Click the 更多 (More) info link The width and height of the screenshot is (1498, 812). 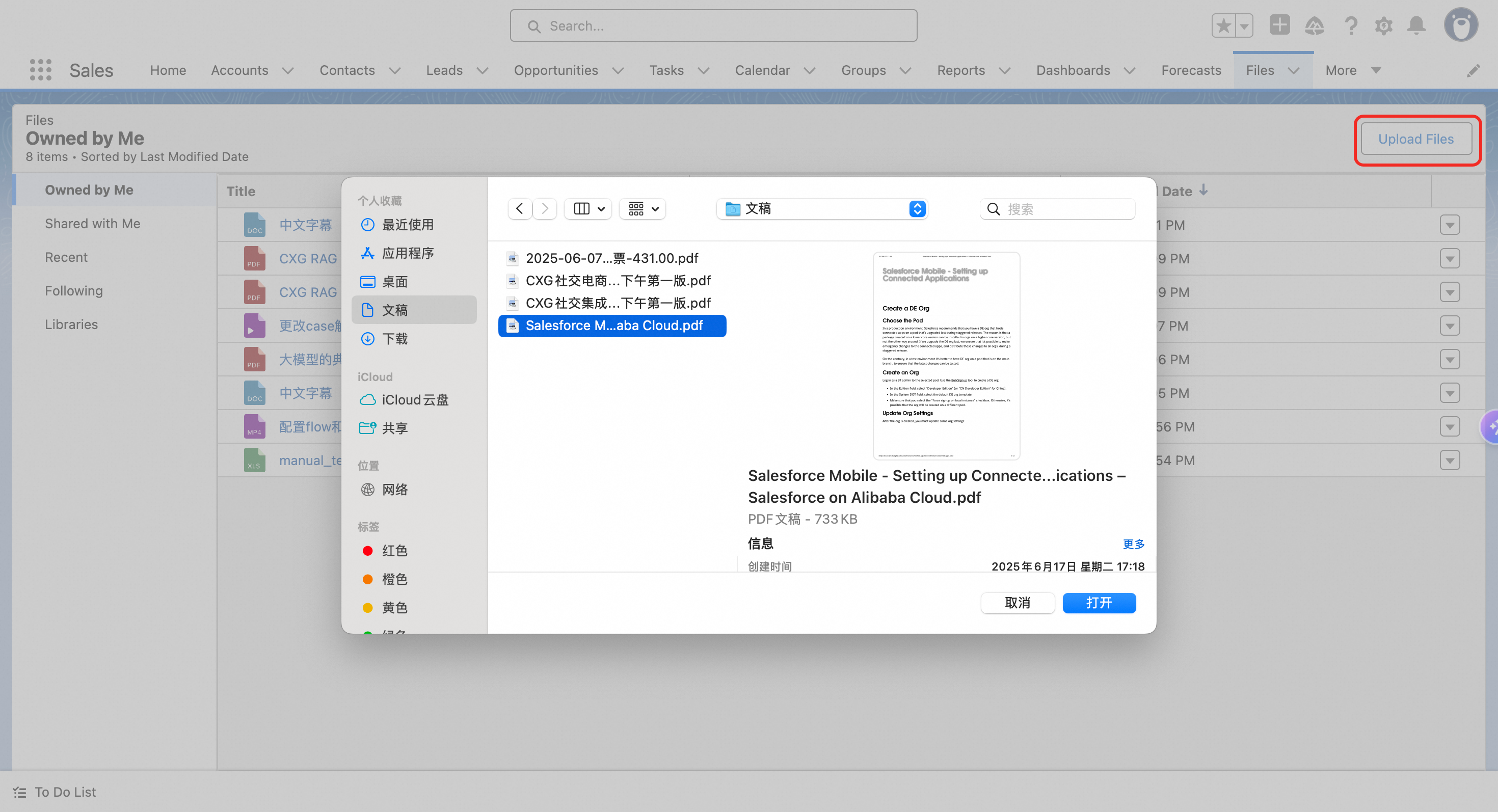point(1133,544)
